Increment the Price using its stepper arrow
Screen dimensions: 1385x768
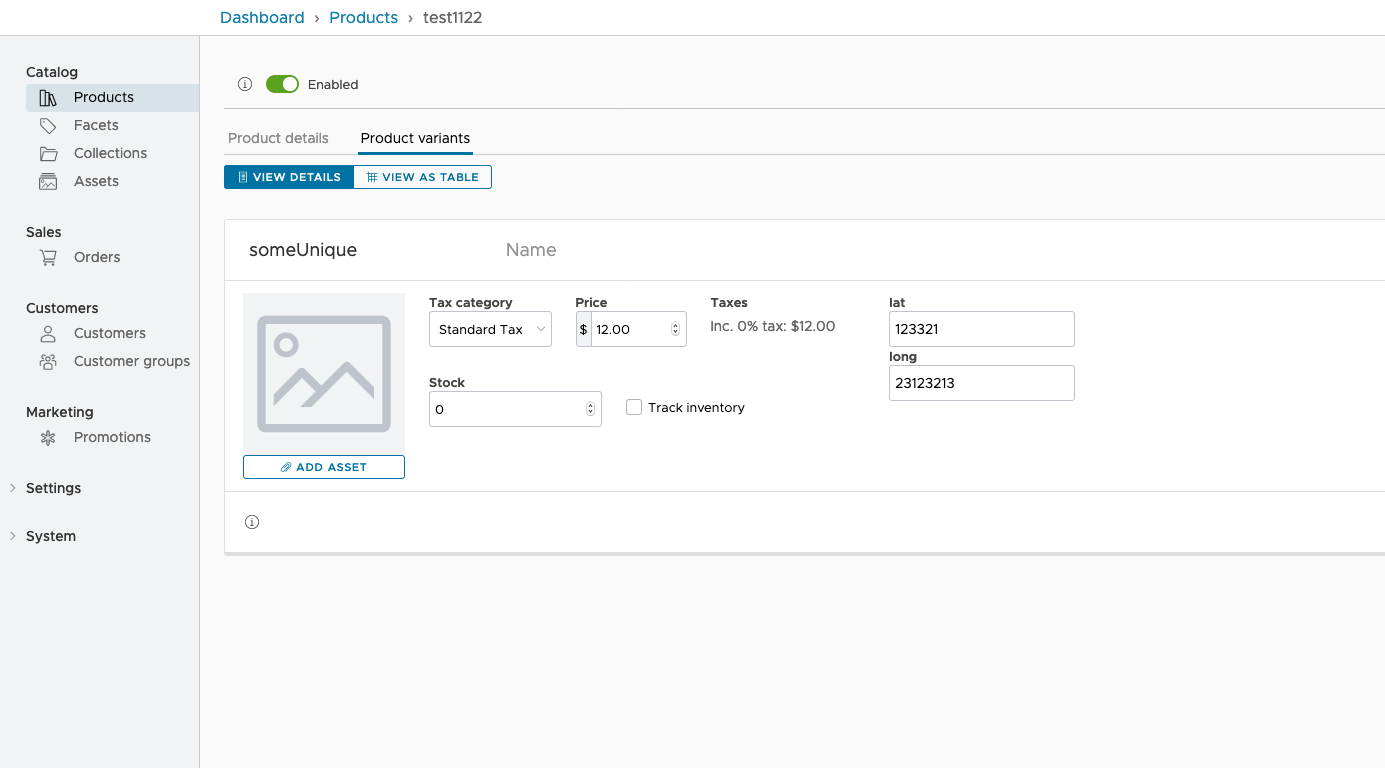[x=678, y=324]
